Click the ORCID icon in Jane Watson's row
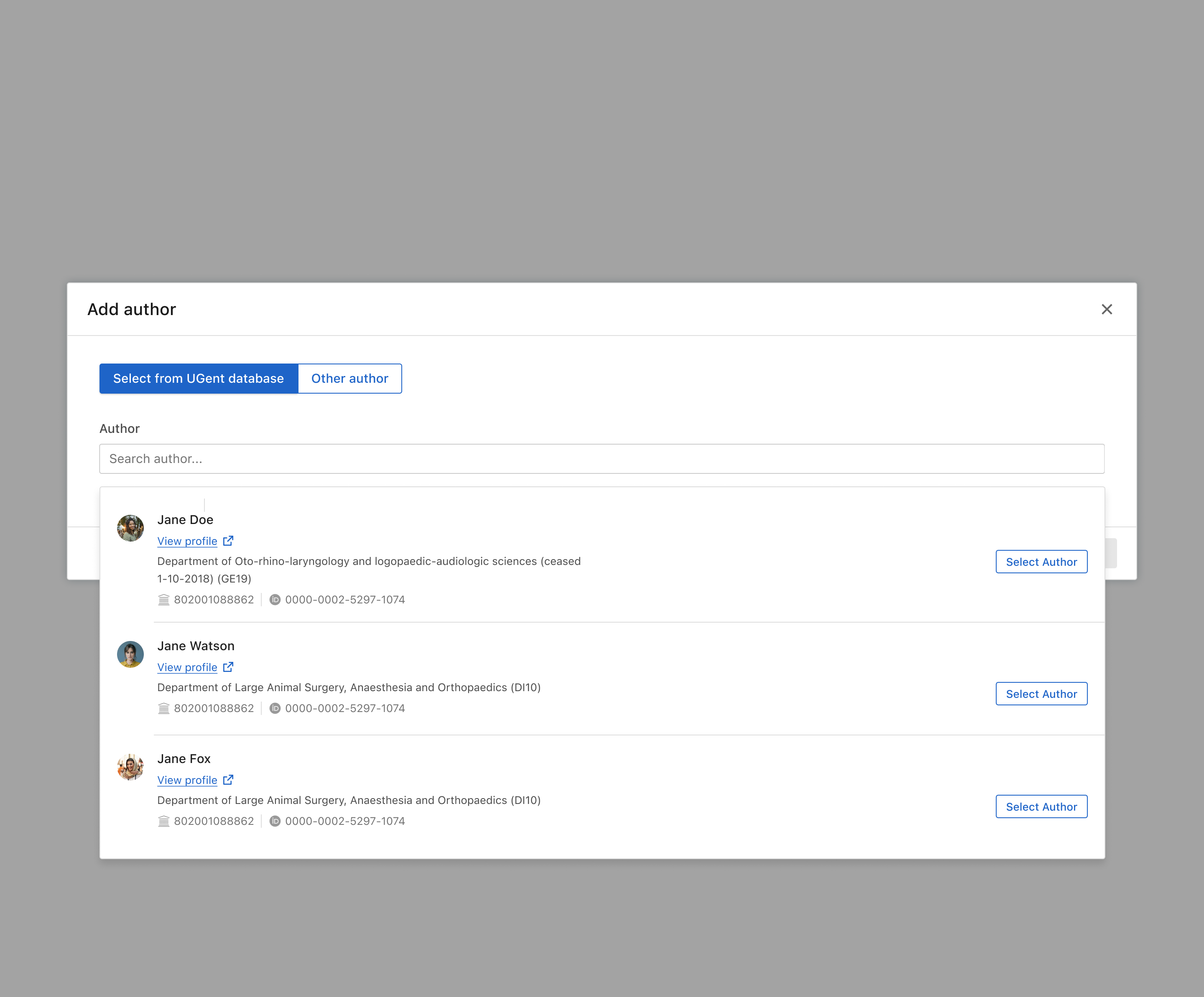The height and width of the screenshot is (997, 1204). (276, 708)
